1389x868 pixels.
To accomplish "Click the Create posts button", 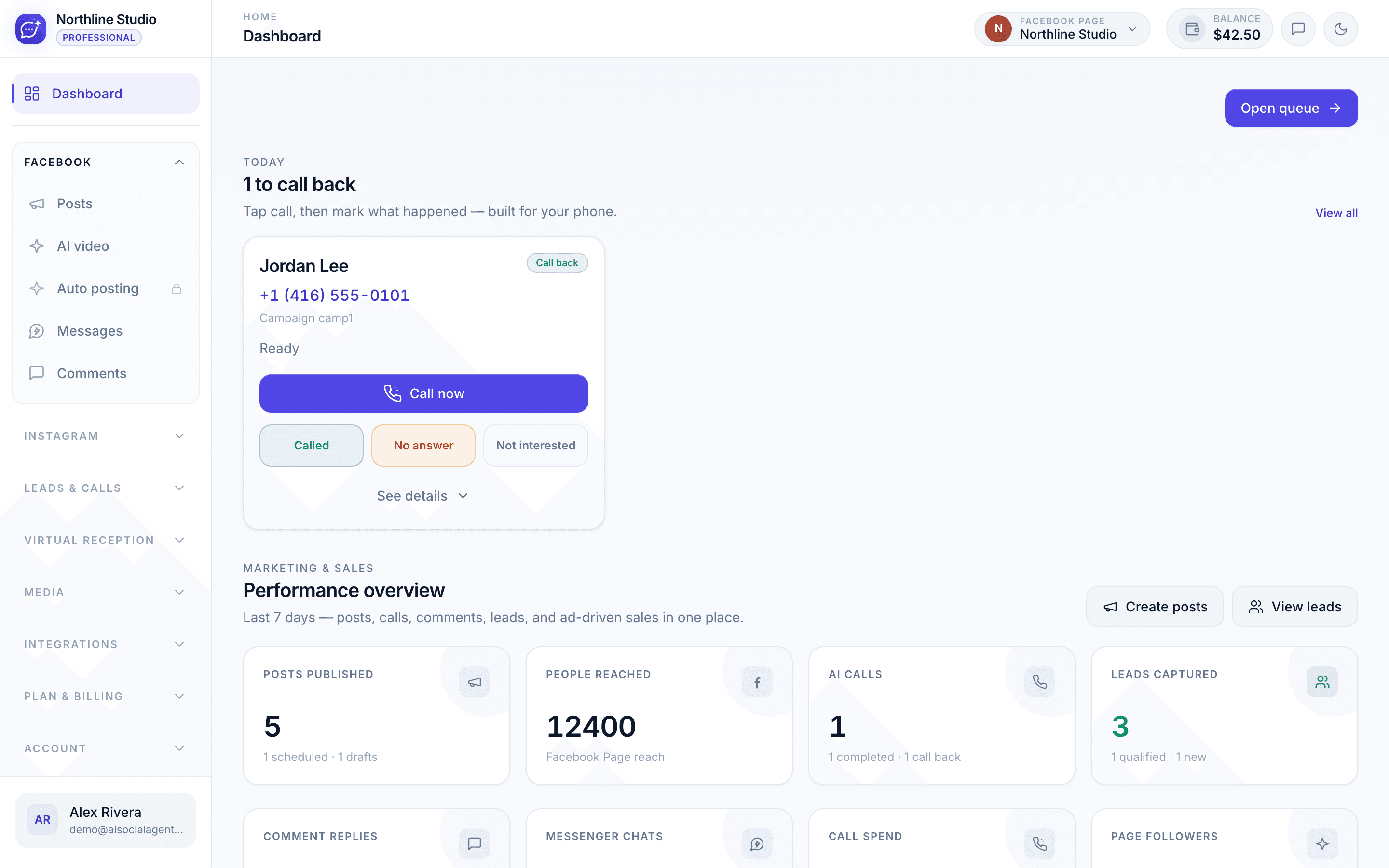I will 1155,607.
